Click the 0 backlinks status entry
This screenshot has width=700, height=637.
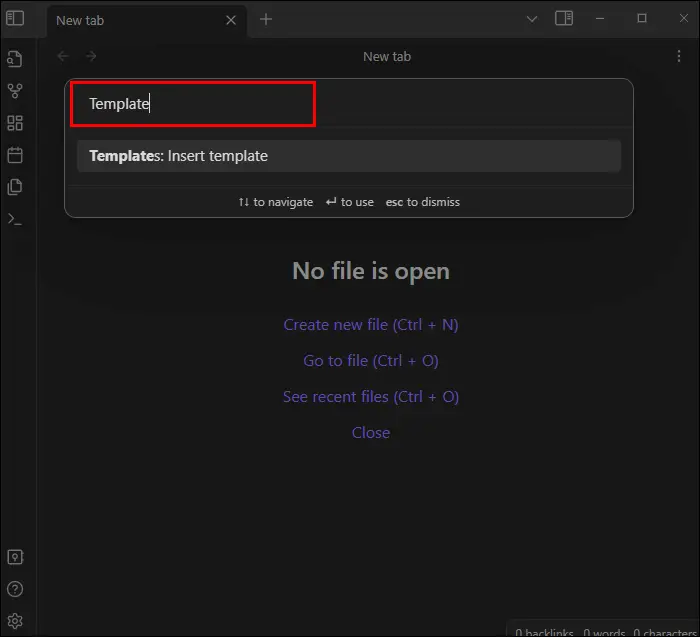click(x=544, y=632)
